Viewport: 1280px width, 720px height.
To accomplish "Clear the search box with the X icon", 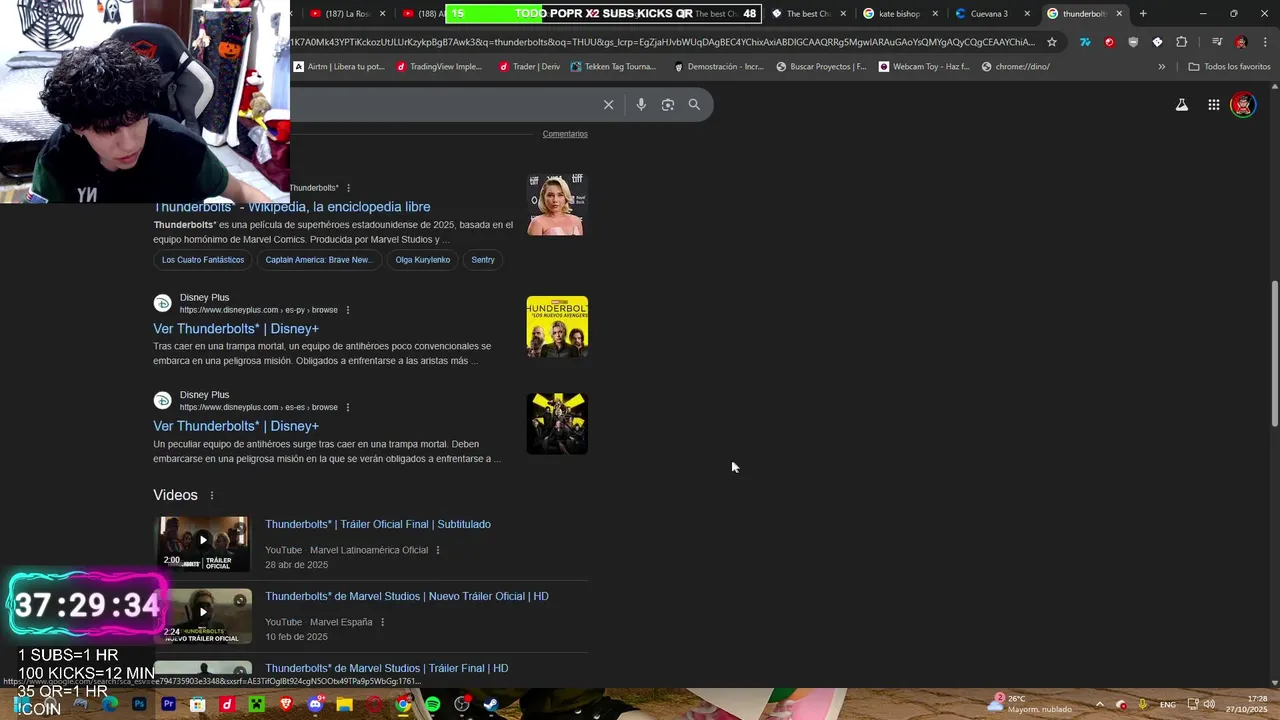I will (x=608, y=104).
